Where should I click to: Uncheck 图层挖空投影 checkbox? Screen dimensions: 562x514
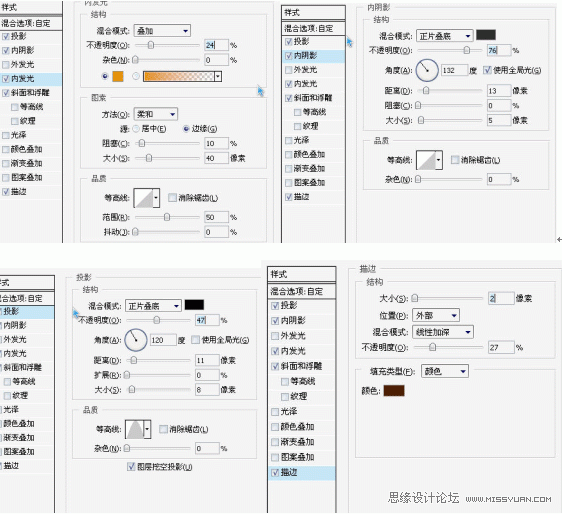click(x=131, y=467)
